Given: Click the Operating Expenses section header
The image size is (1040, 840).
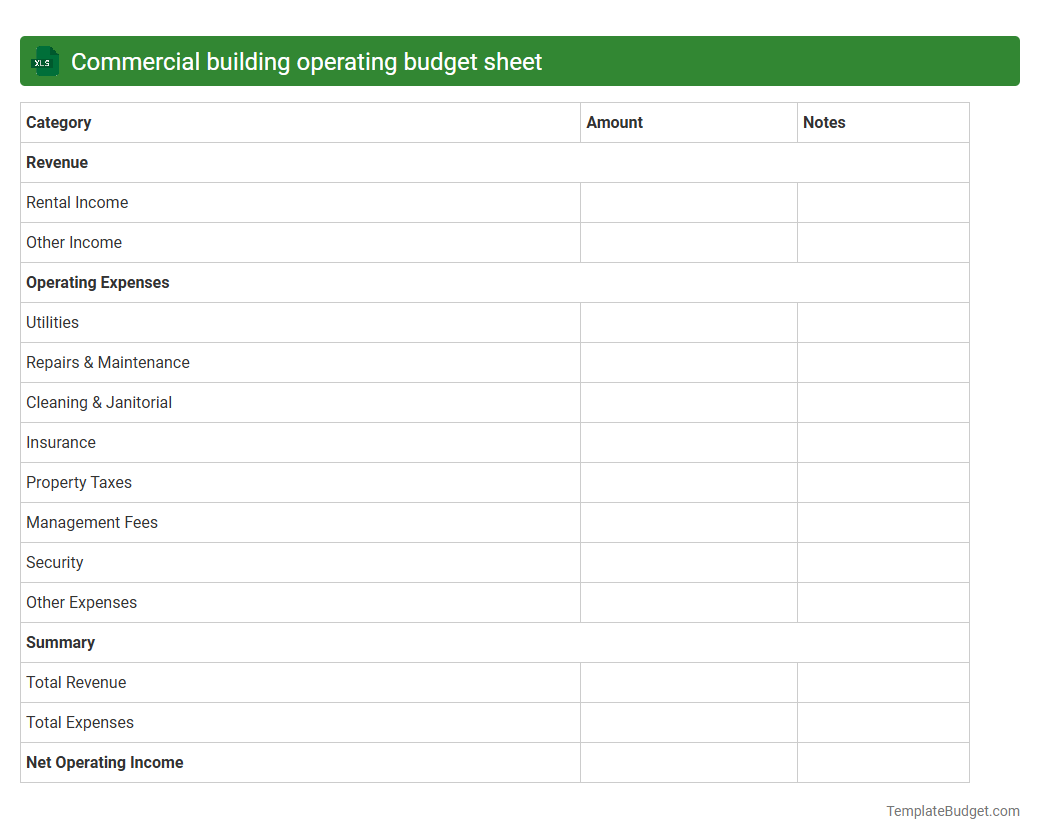Looking at the screenshot, I should click(97, 282).
